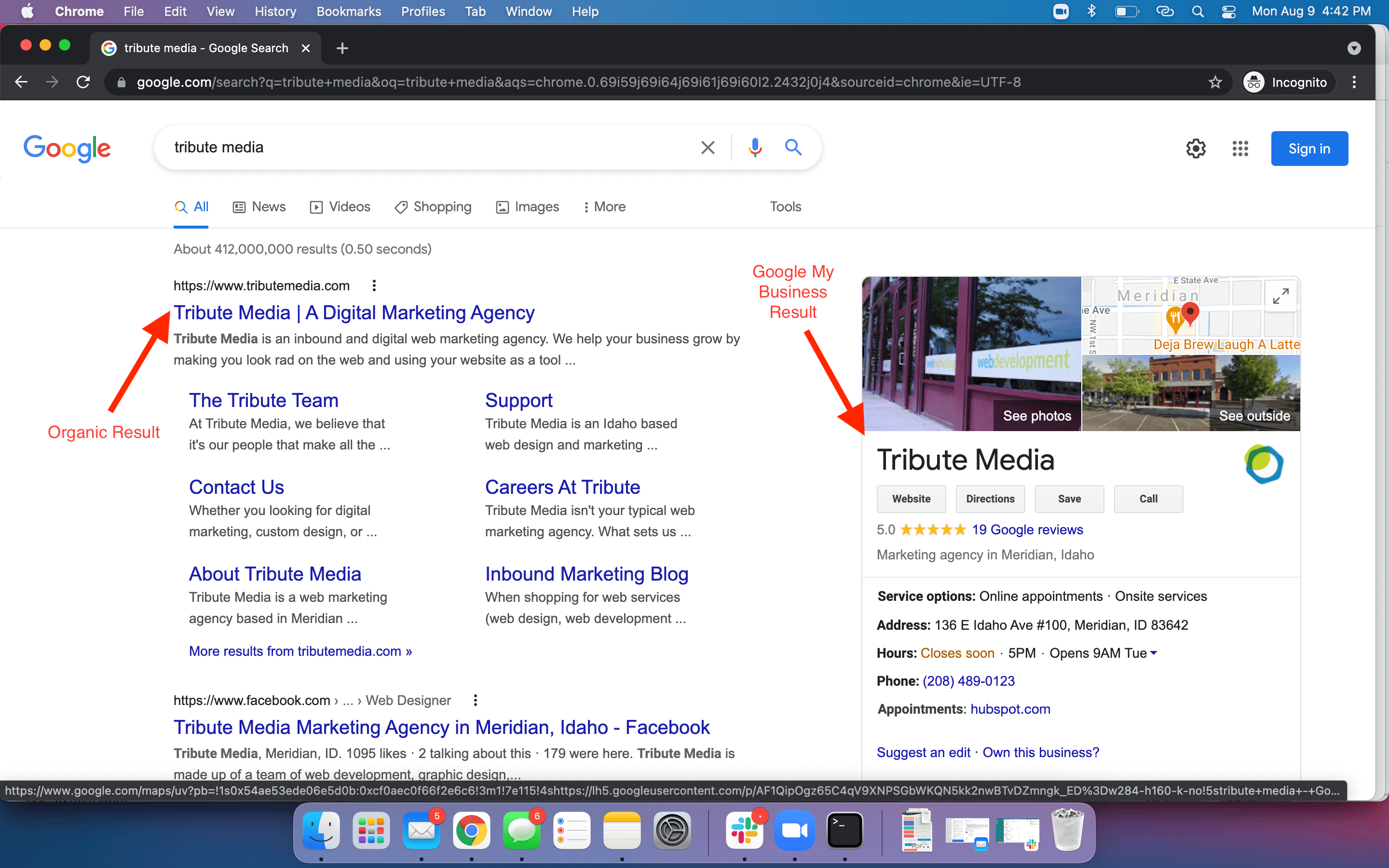The height and width of the screenshot is (868, 1389).
Task: Open the tab search dropdown arrow
Action: pyautogui.click(x=1353, y=48)
